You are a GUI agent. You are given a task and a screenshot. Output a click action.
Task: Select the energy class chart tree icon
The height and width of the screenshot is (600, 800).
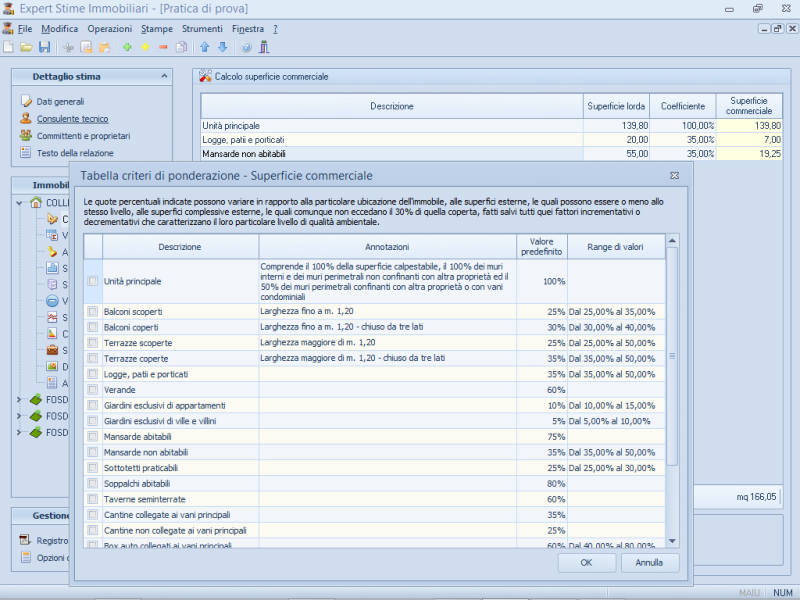pyautogui.click(x=52, y=334)
